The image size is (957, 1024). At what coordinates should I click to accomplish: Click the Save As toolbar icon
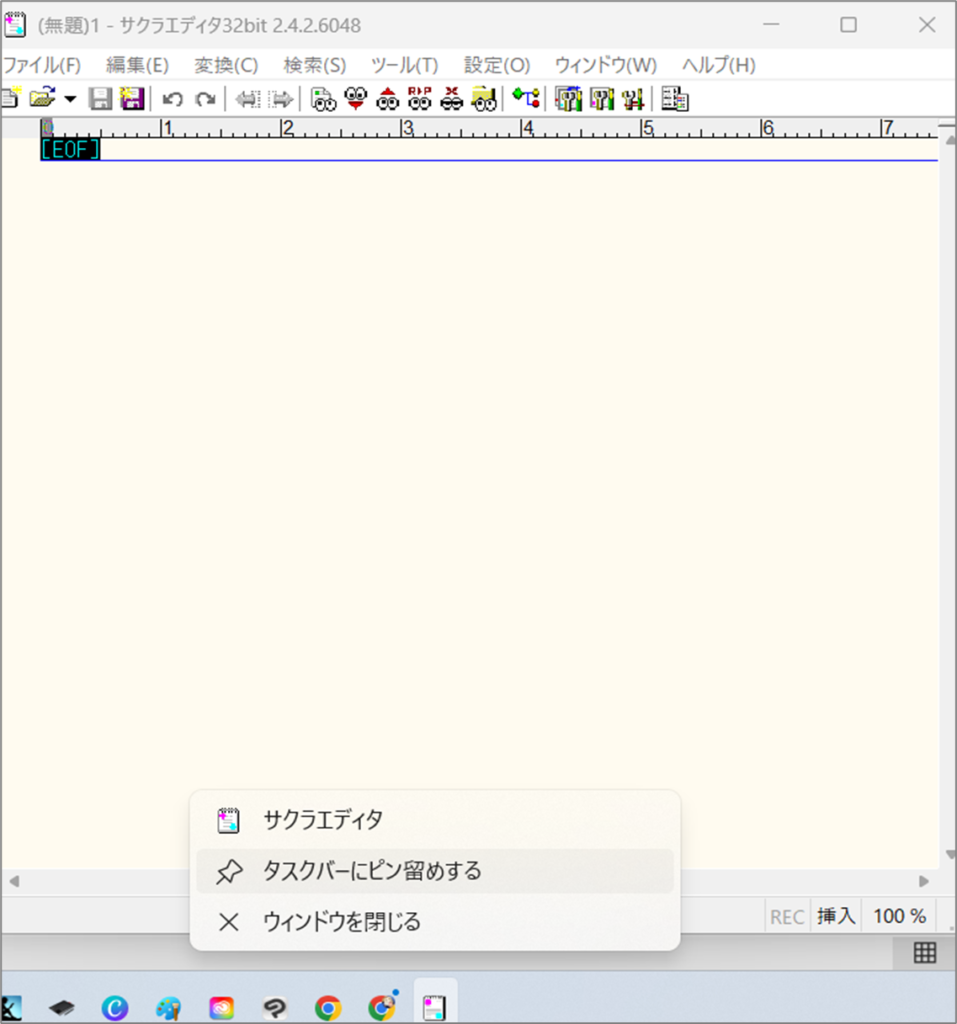coord(132,98)
